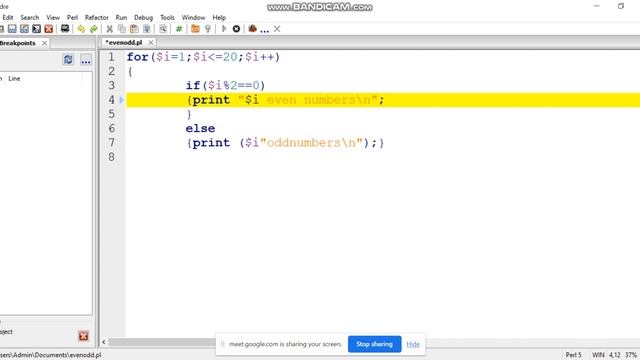Viewport: 640px width, 360px height.
Task: Switch to the evenodd.pl tab
Action: click(124, 42)
